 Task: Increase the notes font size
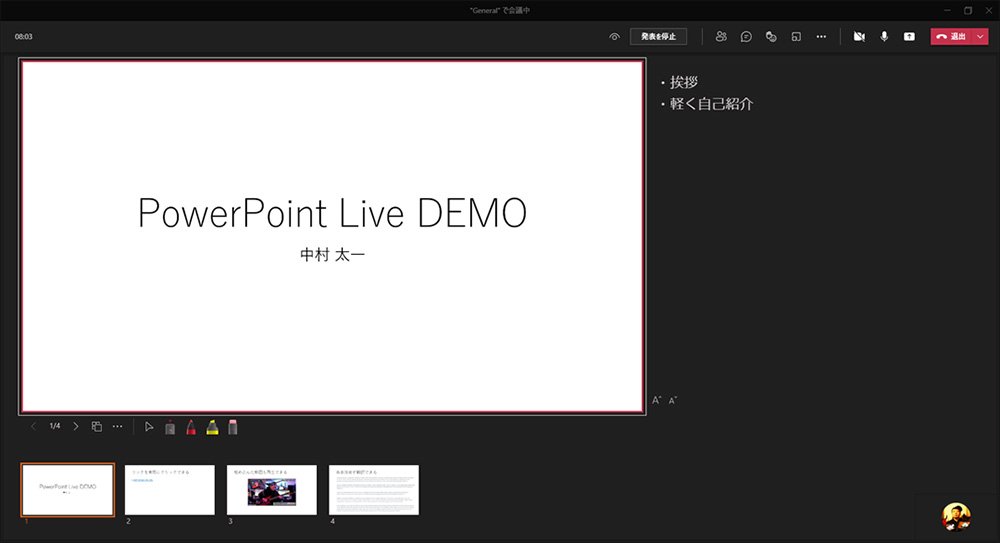click(656, 400)
